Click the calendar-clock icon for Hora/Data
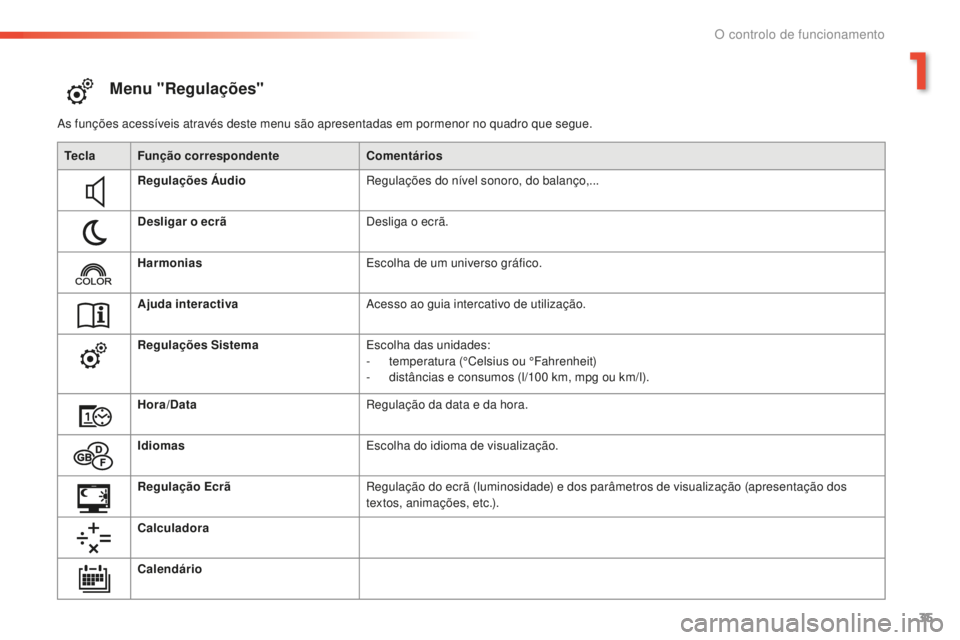Screen dimensions: 960x640 tap(95, 416)
